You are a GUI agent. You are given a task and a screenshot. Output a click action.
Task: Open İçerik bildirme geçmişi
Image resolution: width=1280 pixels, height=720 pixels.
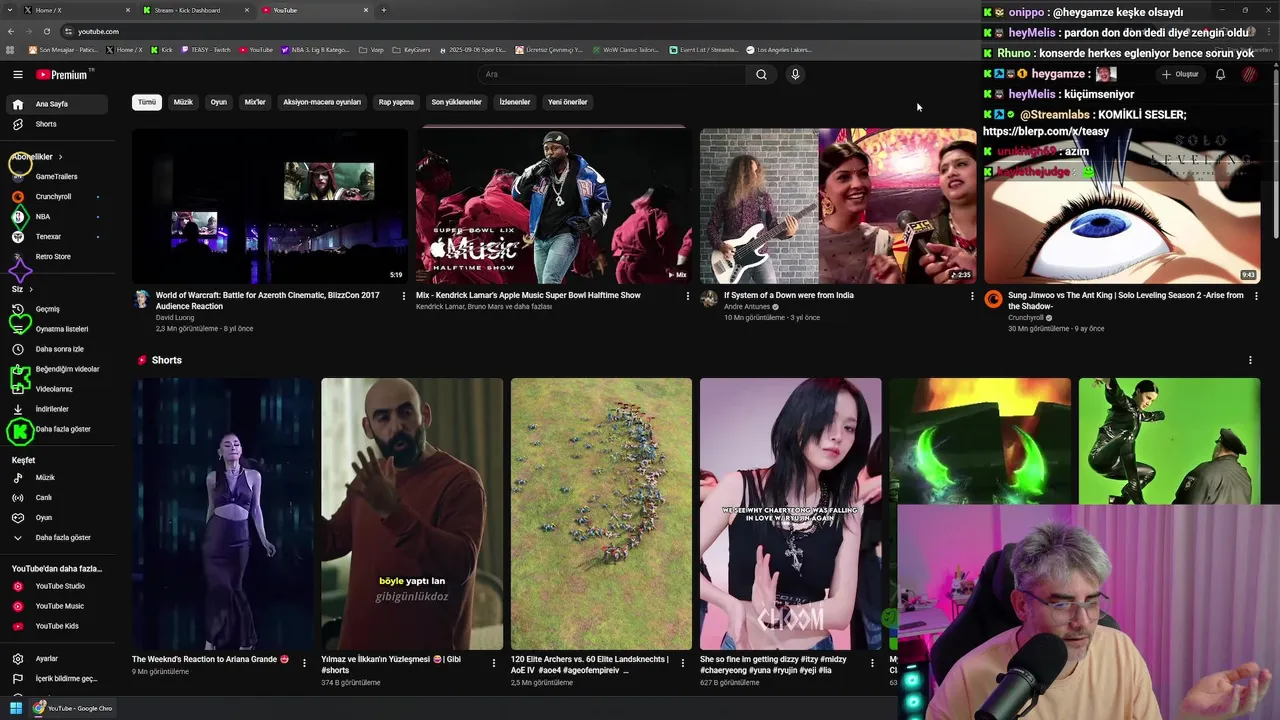click(59, 679)
